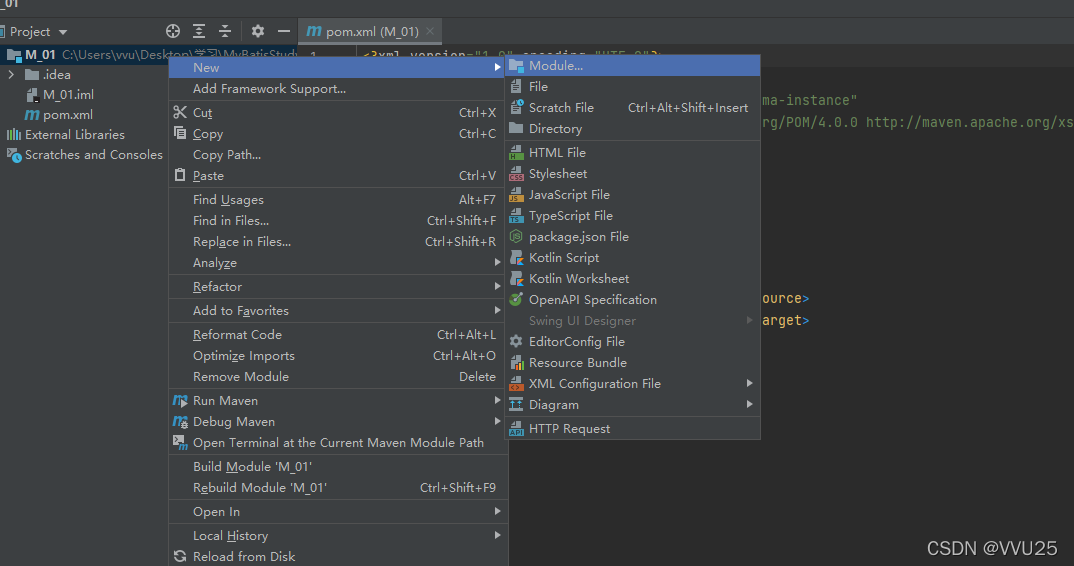Screen dimensions: 1074x566
Task: Click the Reload from Disk icon
Action: click(x=180, y=556)
